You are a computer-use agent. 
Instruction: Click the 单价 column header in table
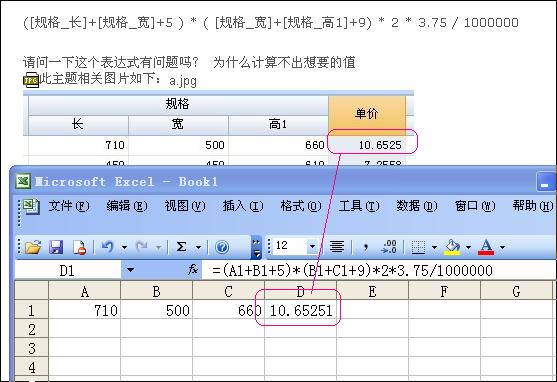(x=367, y=114)
